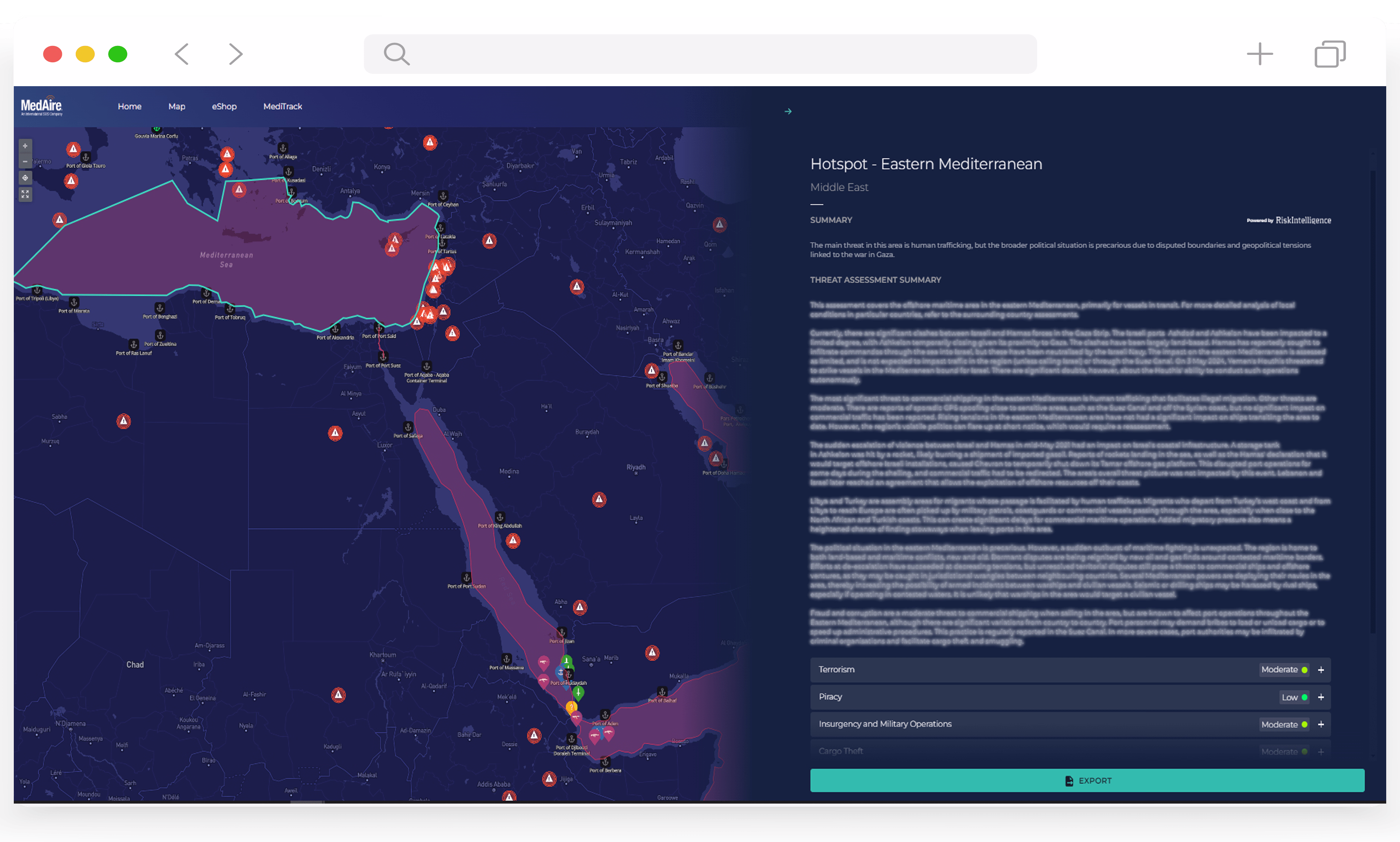
Task: Open the Port of Berbera anchor icon
Action: (605, 761)
